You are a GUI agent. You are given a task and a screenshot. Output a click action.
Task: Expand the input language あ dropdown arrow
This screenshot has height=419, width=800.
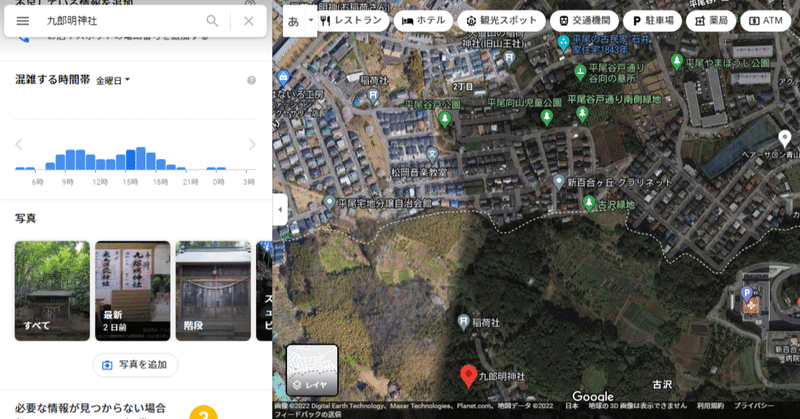point(311,21)
